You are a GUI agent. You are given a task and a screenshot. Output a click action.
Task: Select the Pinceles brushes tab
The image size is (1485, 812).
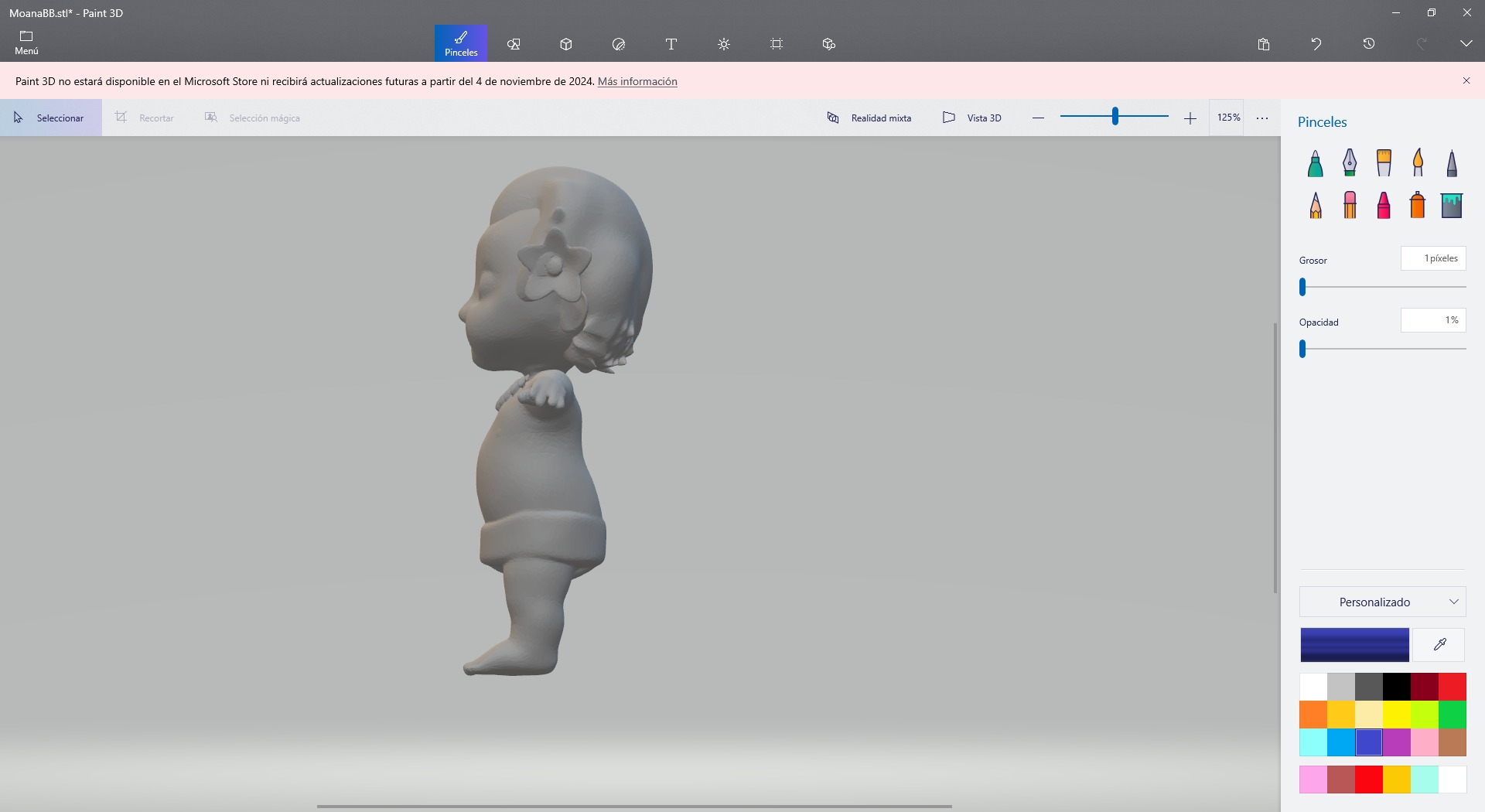[461, 43]
